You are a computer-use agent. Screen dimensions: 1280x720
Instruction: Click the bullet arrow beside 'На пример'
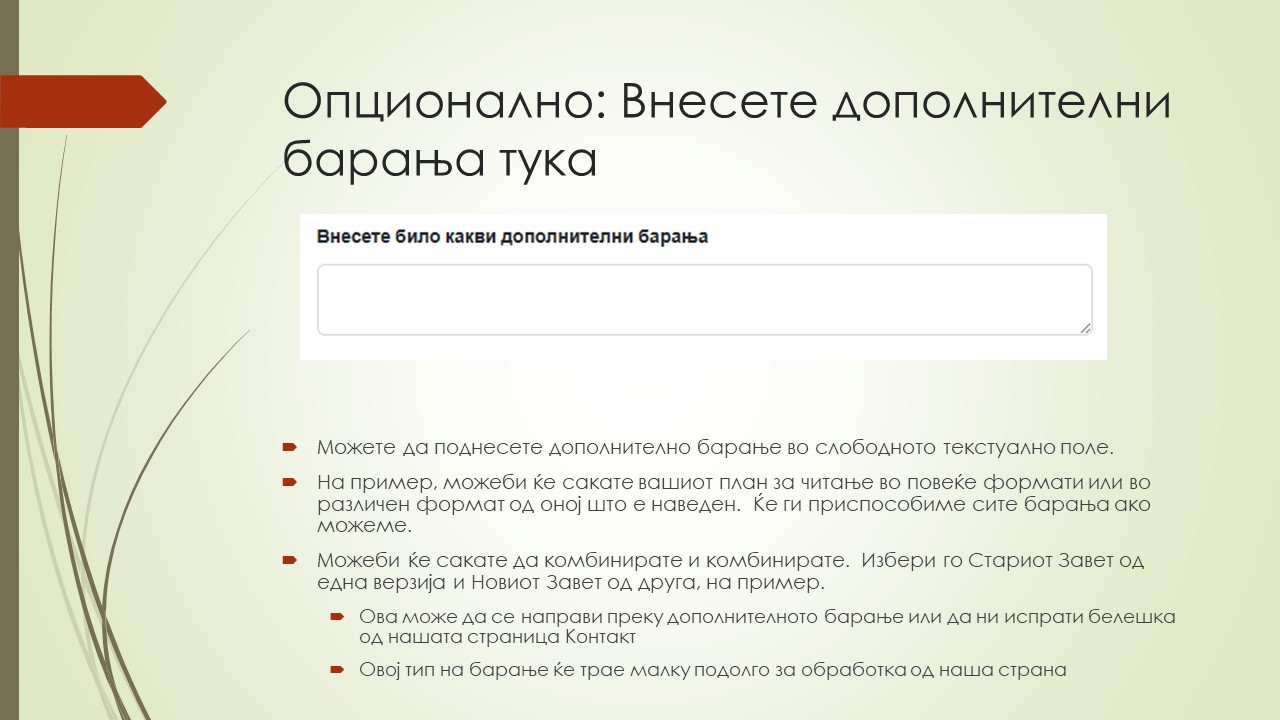tap(290, 483)
